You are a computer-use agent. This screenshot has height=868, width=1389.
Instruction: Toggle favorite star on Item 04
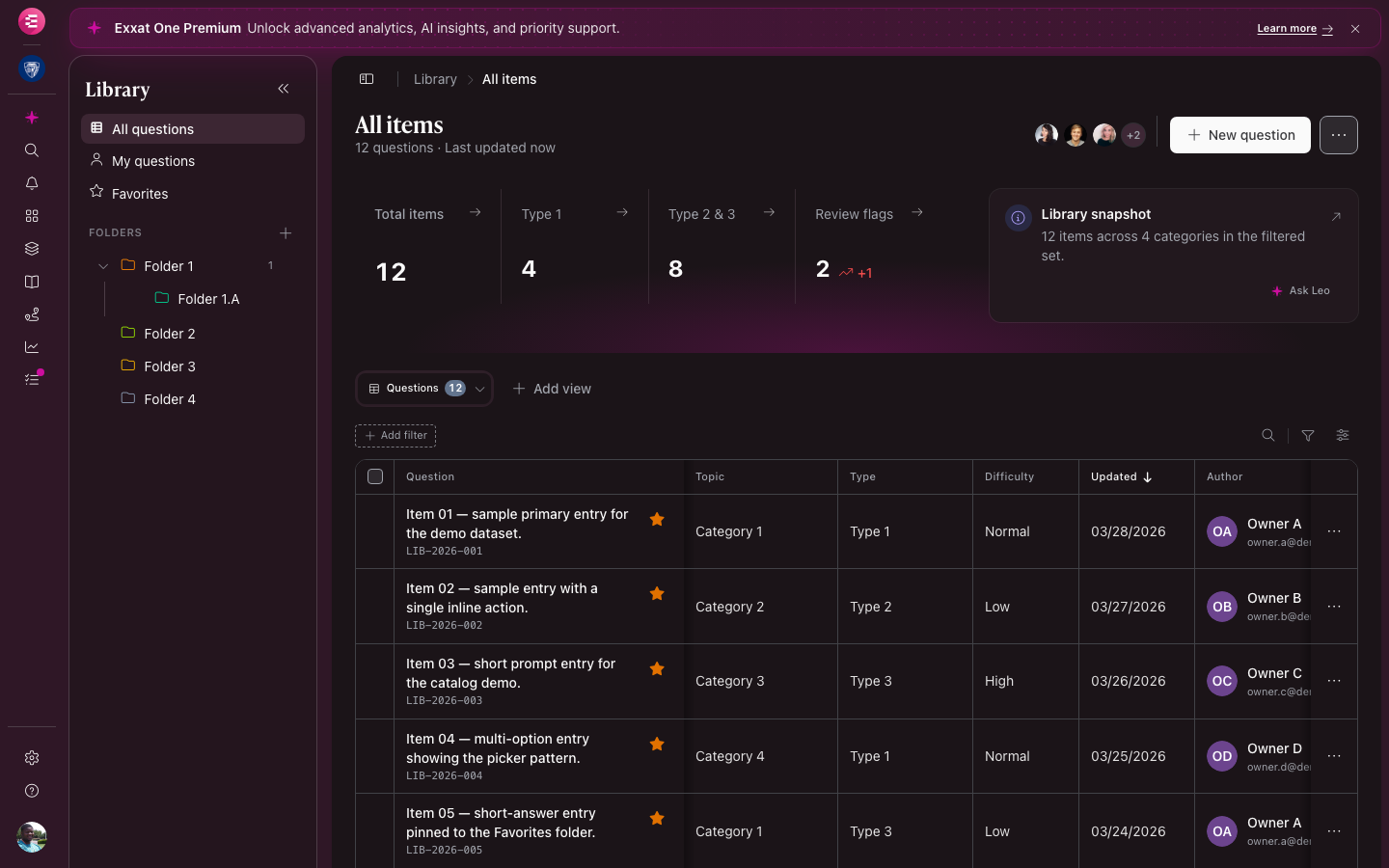(x=657, y=745)
